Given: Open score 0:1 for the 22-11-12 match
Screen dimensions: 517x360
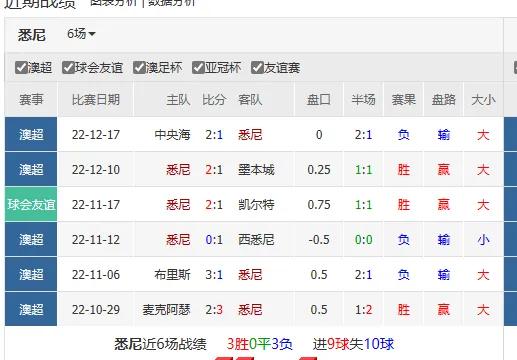Looking at the screenshot, I should [x=214, y=239].
